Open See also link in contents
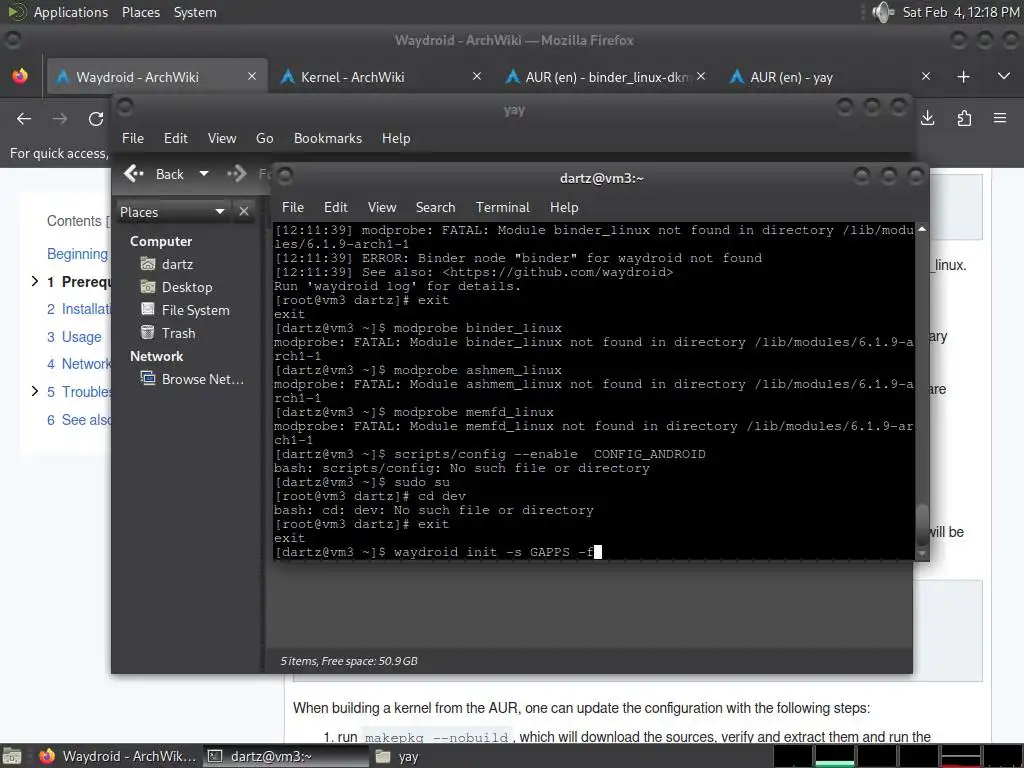The height and width of the screenshot is (768, 1024). 78,420
